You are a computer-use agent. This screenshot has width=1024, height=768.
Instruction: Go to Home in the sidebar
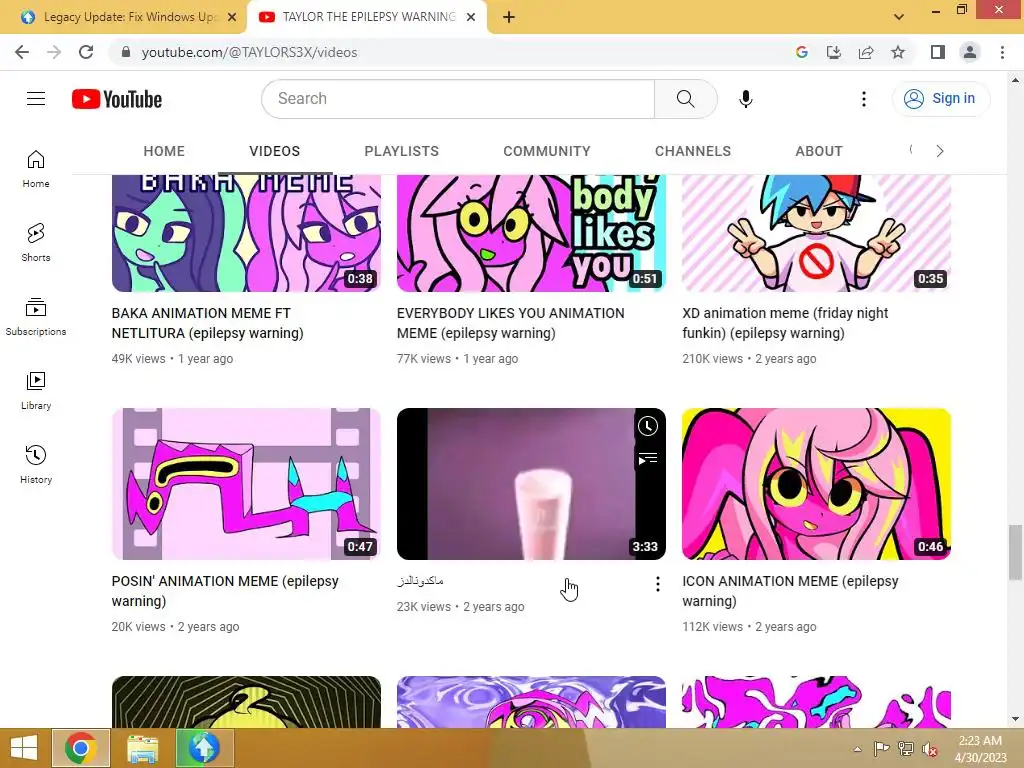[36, 168]
